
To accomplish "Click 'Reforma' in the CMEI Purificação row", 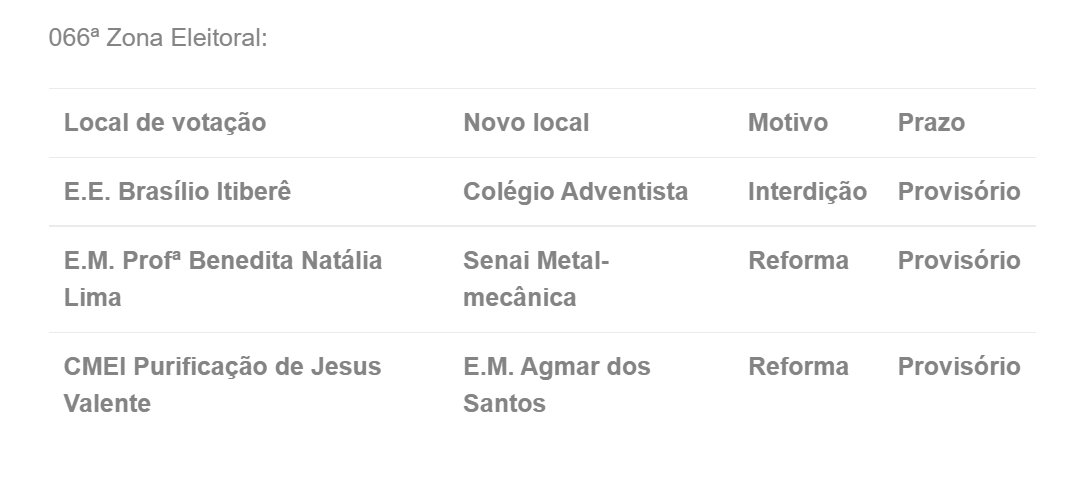I will (x=798, y=366).
